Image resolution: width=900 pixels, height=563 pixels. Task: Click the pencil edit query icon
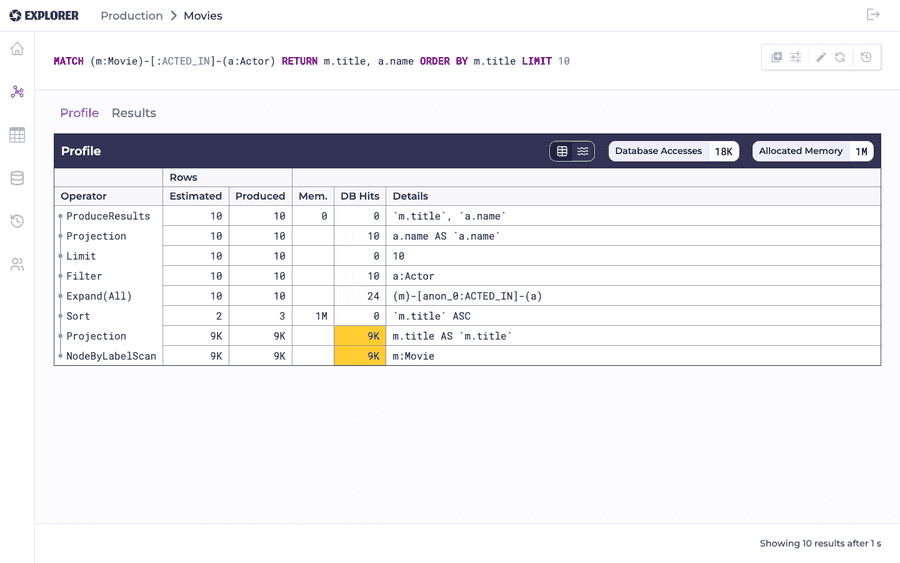coord(821,57)
